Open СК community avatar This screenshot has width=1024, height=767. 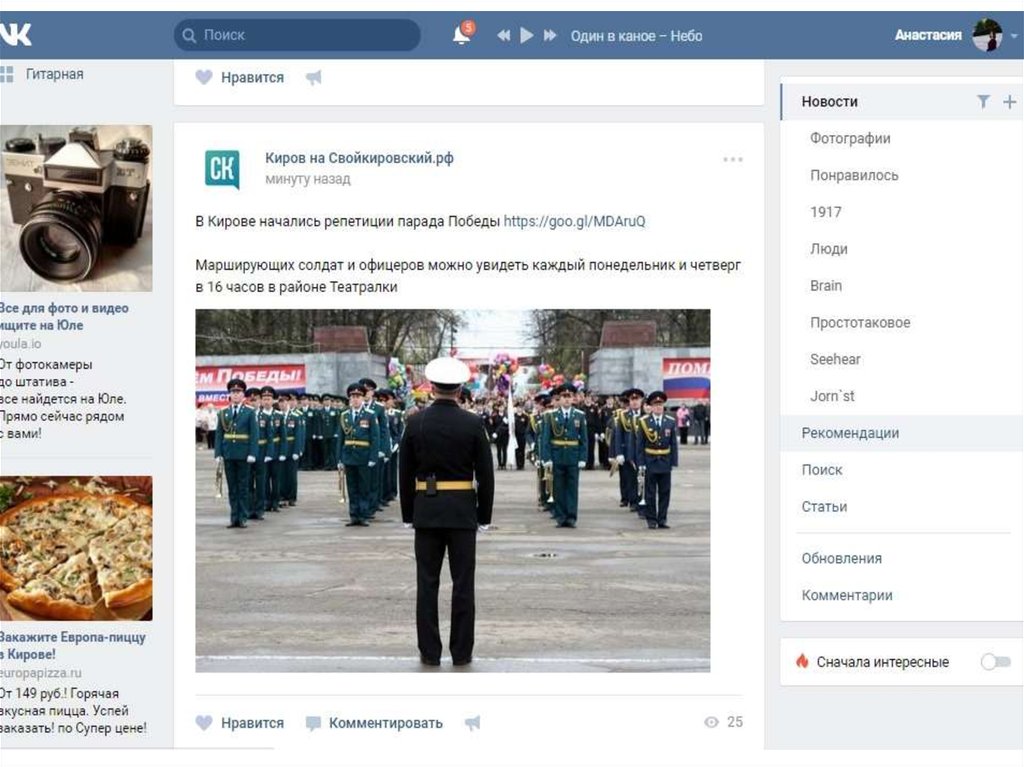click(222, 169)
